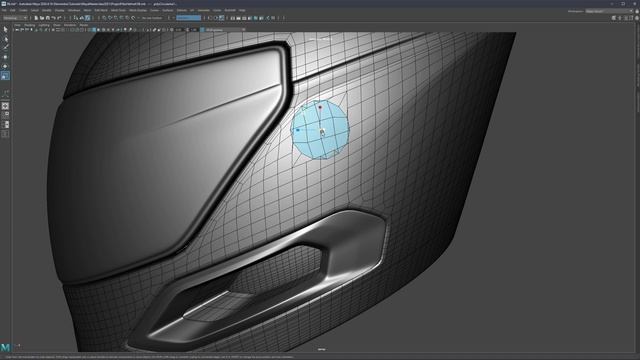Toggle snap to curves

click(110, 18)
